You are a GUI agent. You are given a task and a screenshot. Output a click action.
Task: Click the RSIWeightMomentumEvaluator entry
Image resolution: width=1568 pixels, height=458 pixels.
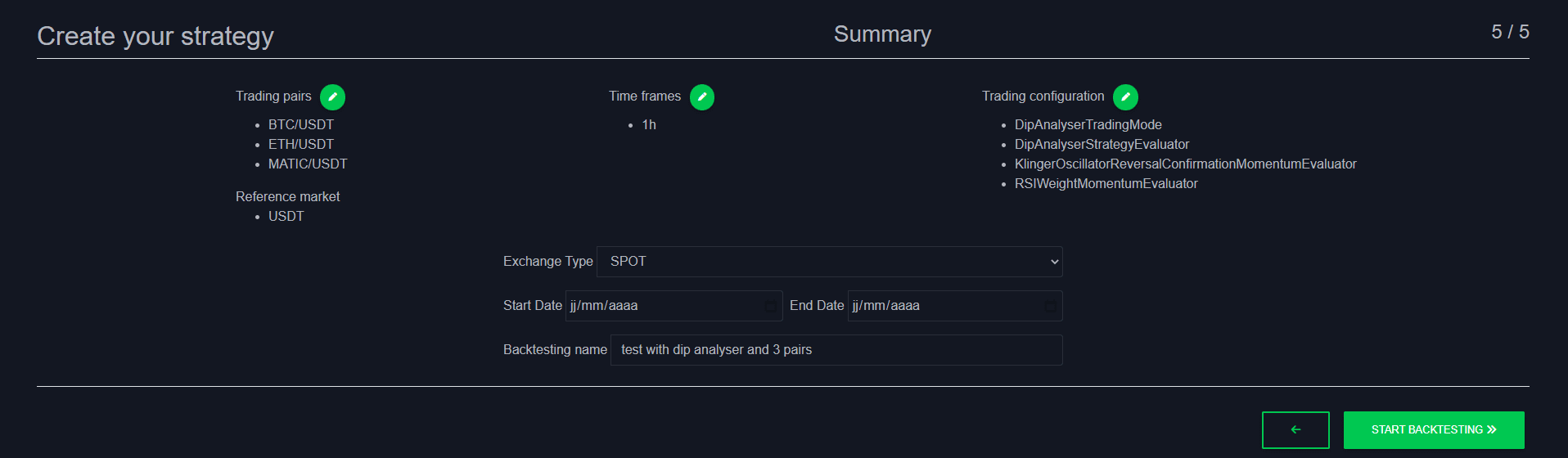click(x=1106, y=183)
